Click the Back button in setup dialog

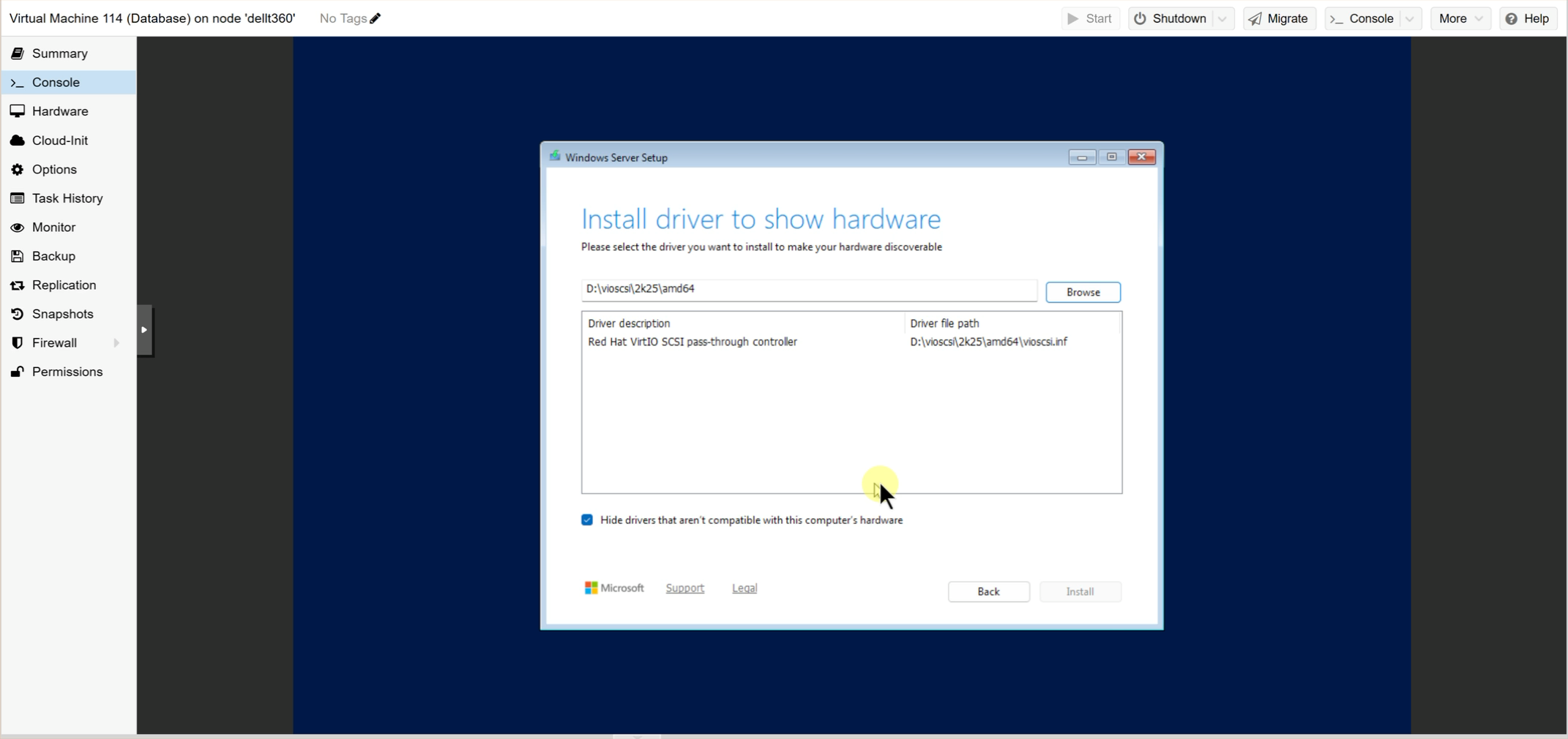pyautogui.click(x=988, y=591)
